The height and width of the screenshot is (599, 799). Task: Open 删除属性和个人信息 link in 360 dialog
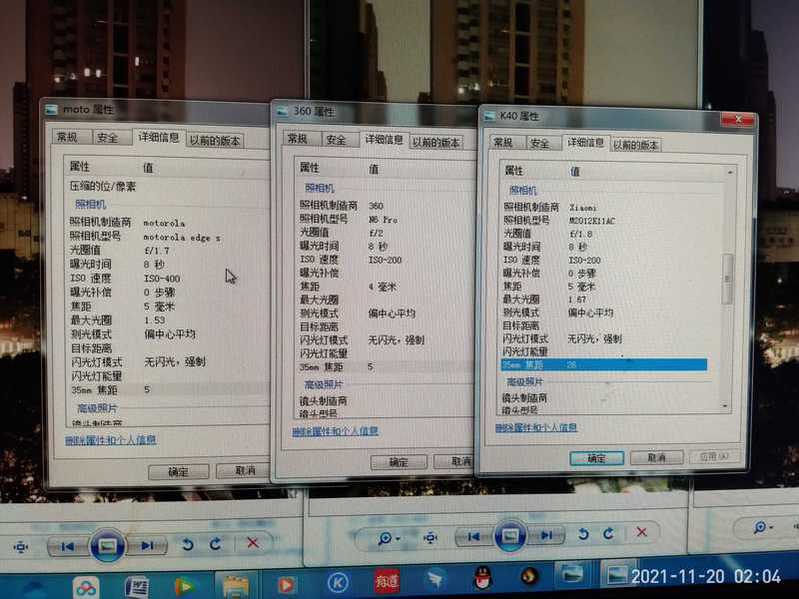point(335,431)
